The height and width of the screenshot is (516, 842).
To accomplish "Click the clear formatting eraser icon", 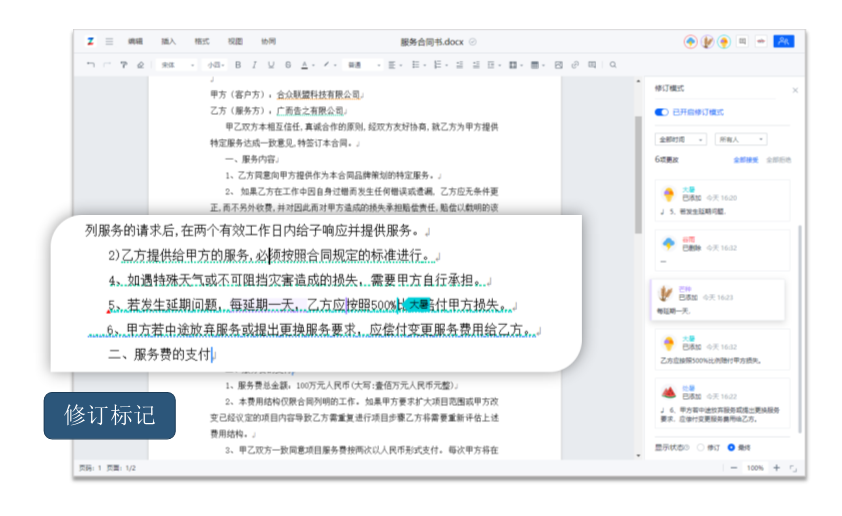I will pyautogui.click(x=141, y=65).
